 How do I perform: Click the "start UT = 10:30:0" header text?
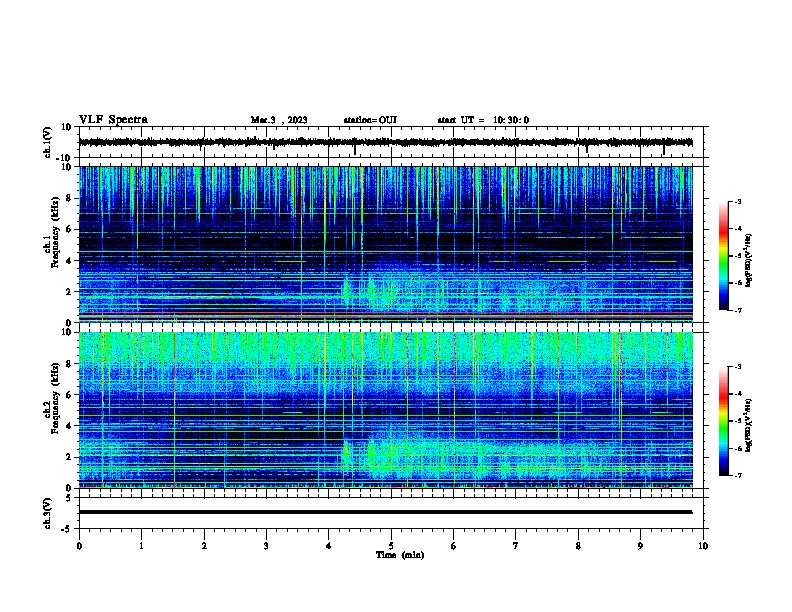tap(483, 120)
